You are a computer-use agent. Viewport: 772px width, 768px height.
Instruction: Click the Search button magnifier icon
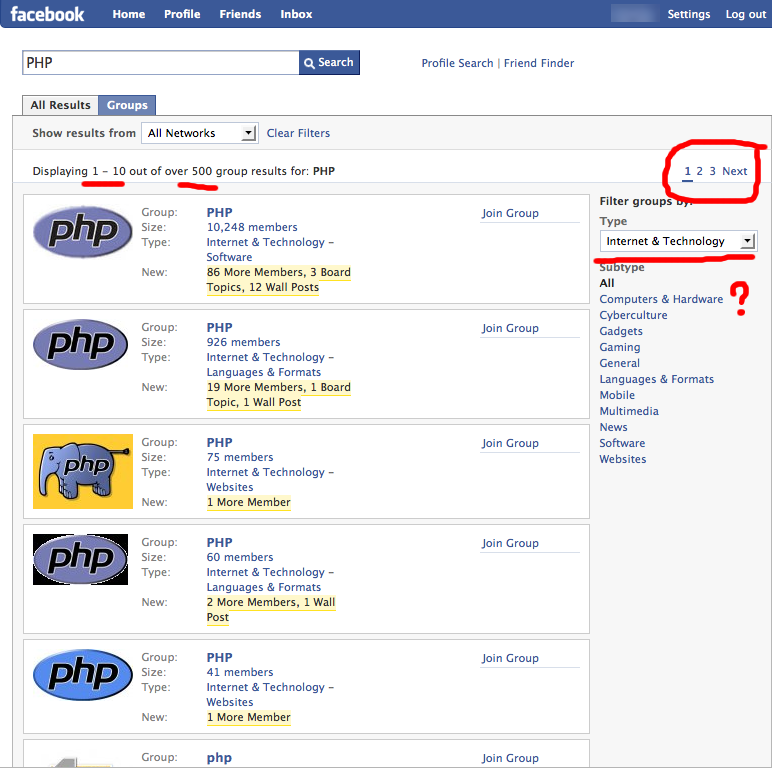[x=309, y=63]
